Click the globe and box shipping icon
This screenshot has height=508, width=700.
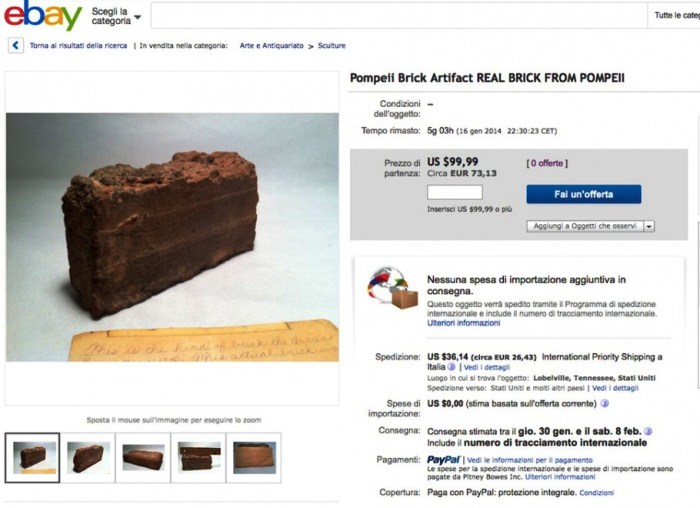tap(392, 288)
